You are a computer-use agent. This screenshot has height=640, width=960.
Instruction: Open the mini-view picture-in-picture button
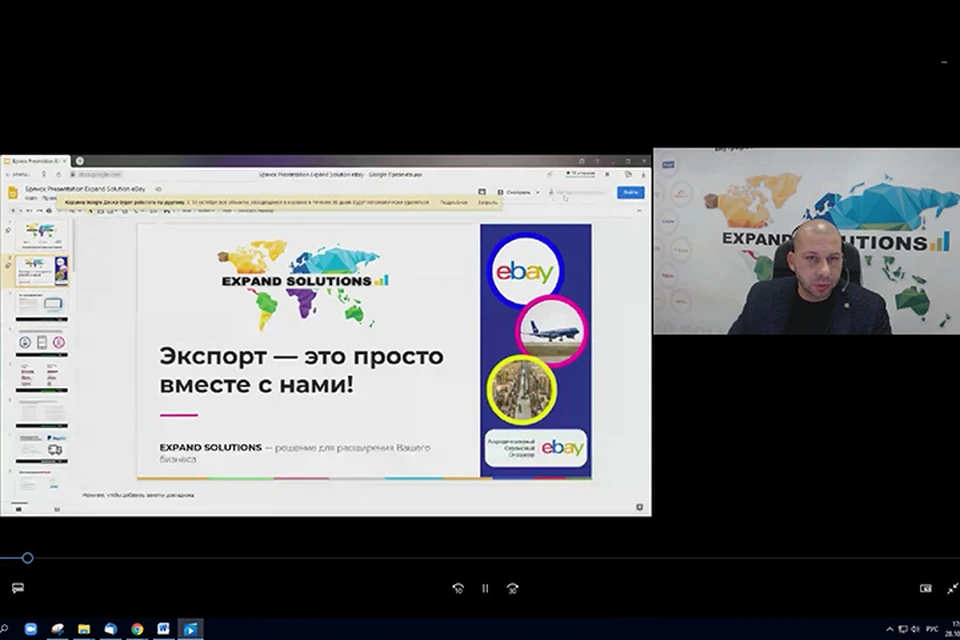tap(926, 589)
